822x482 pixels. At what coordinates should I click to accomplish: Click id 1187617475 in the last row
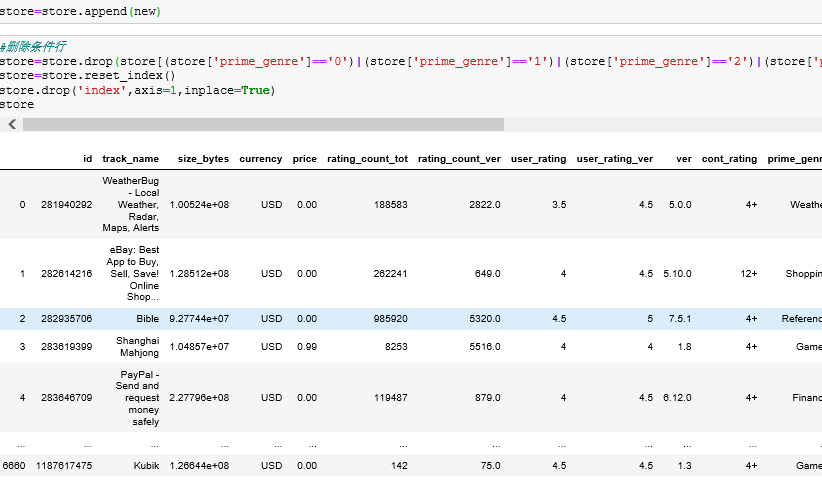click(64, 466)
